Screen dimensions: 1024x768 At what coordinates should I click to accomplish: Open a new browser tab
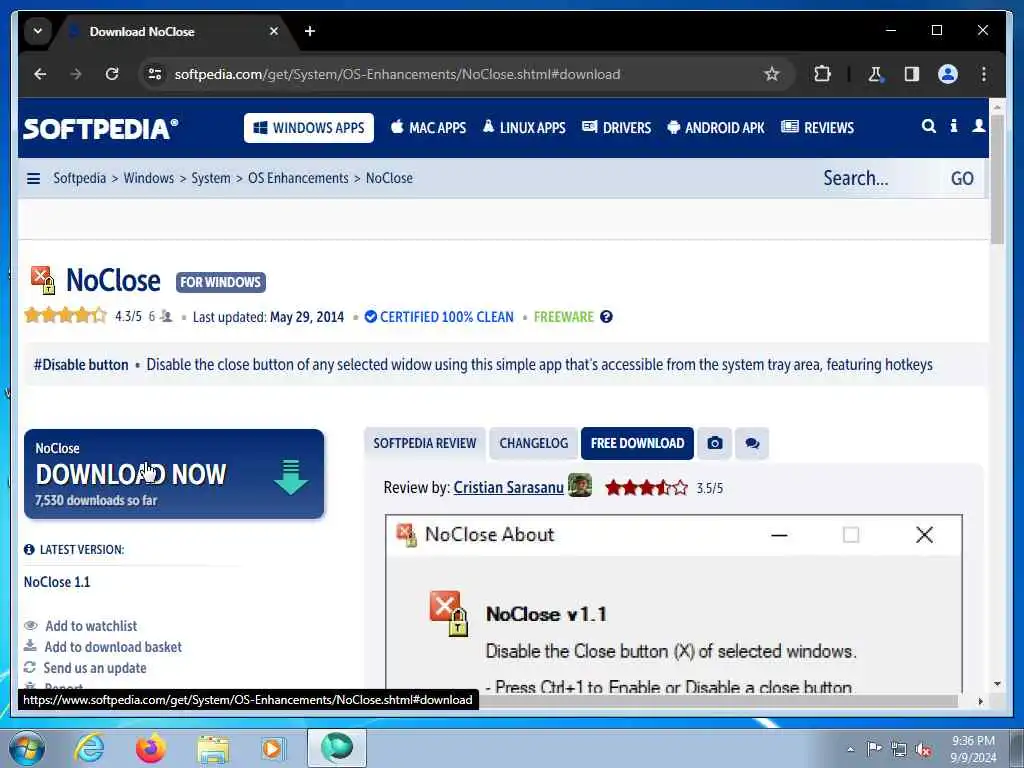pos(310,31)
